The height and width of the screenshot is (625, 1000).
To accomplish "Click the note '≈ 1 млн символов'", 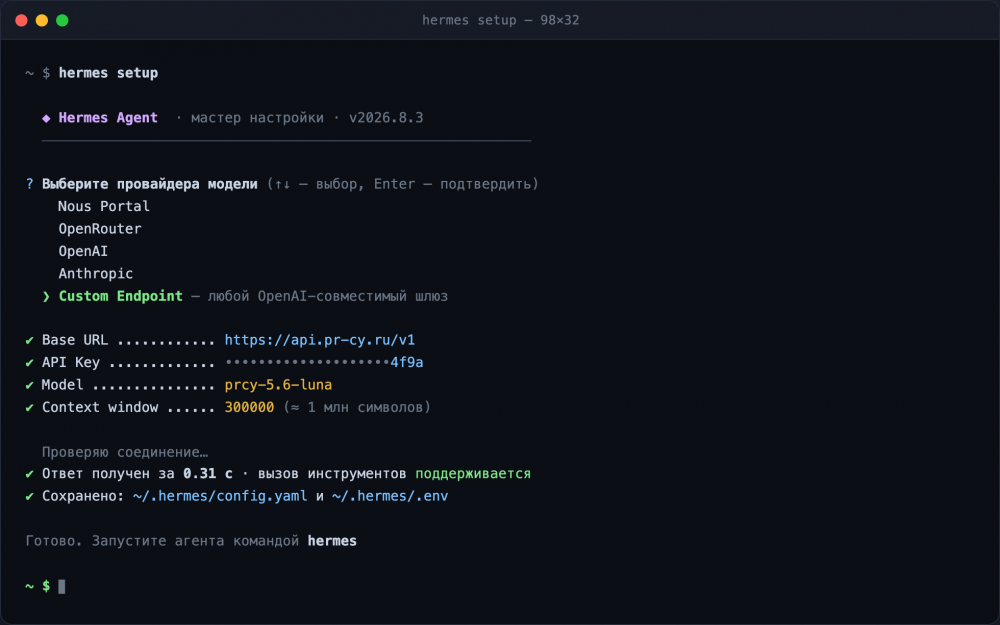I will coord(358,408).
